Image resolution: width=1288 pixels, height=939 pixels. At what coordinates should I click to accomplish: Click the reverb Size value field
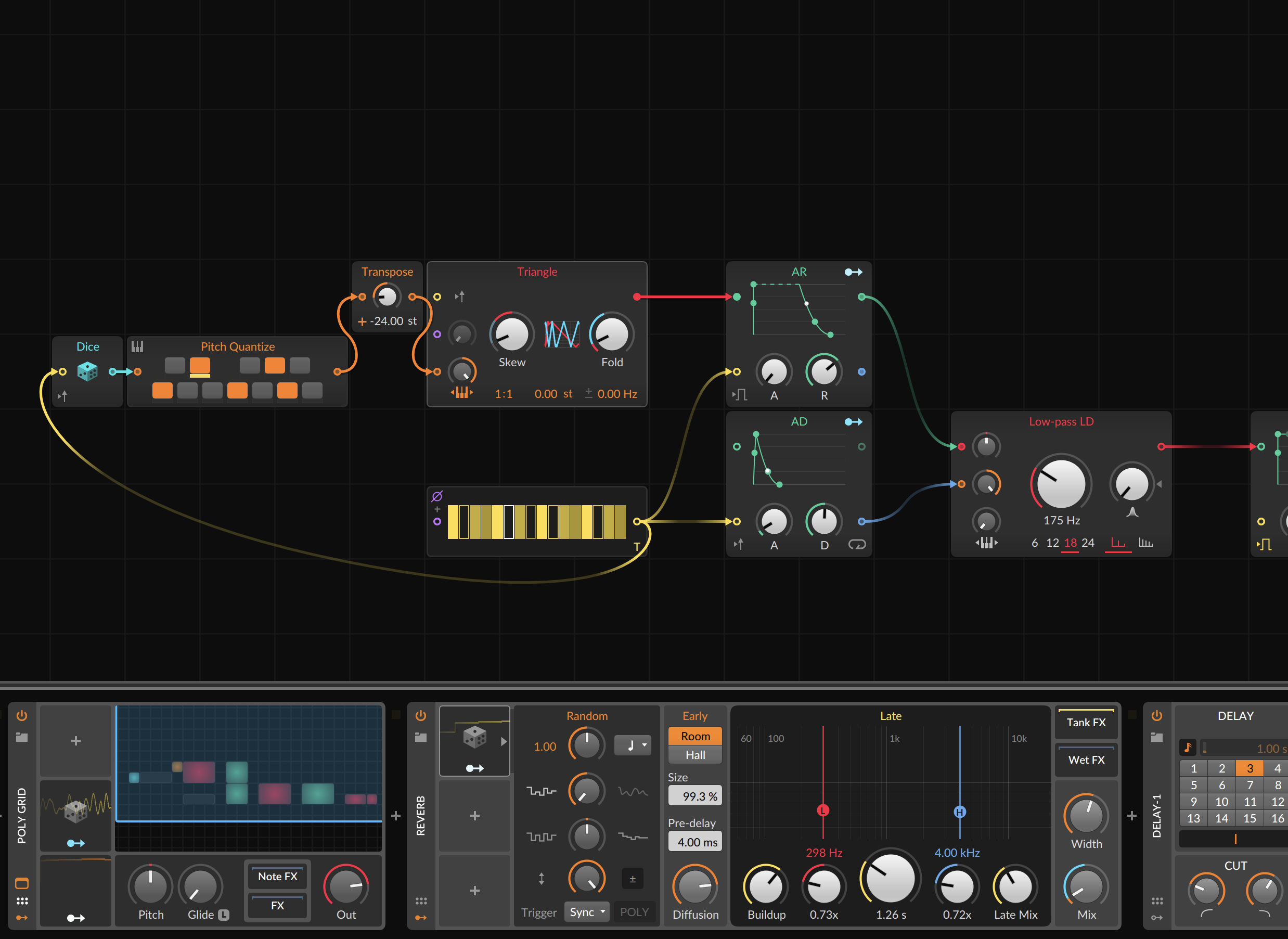click(x=694, y=796)
